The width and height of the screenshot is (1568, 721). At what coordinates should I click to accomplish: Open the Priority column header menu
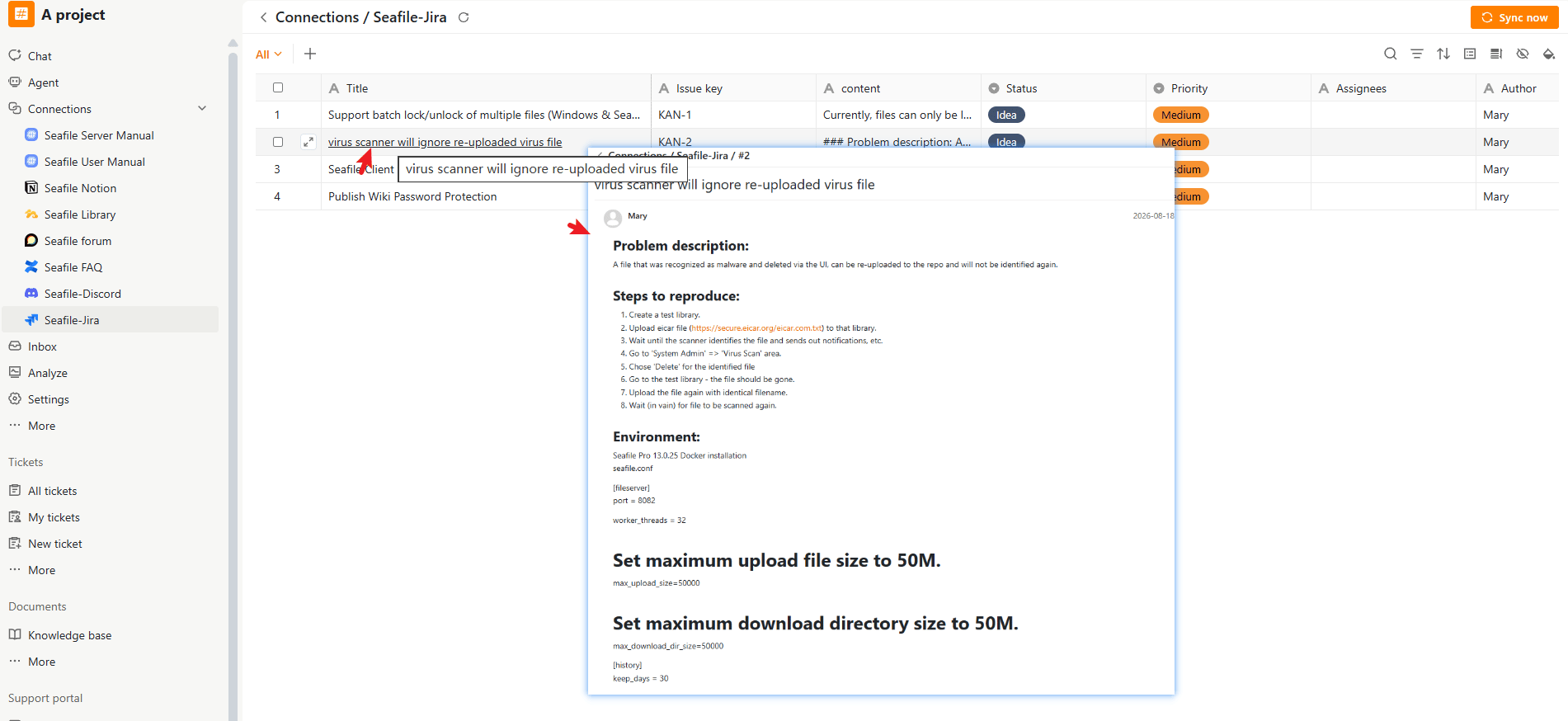pos(1228,88)
